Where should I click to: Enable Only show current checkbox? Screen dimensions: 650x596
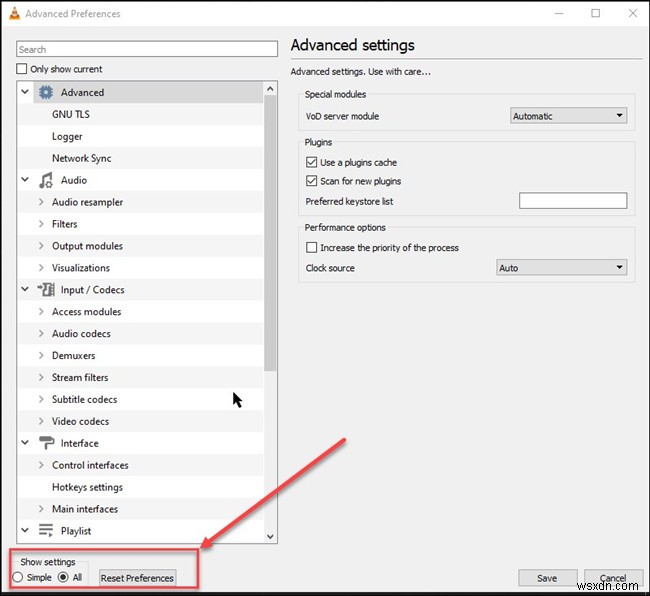click(22, 68)
